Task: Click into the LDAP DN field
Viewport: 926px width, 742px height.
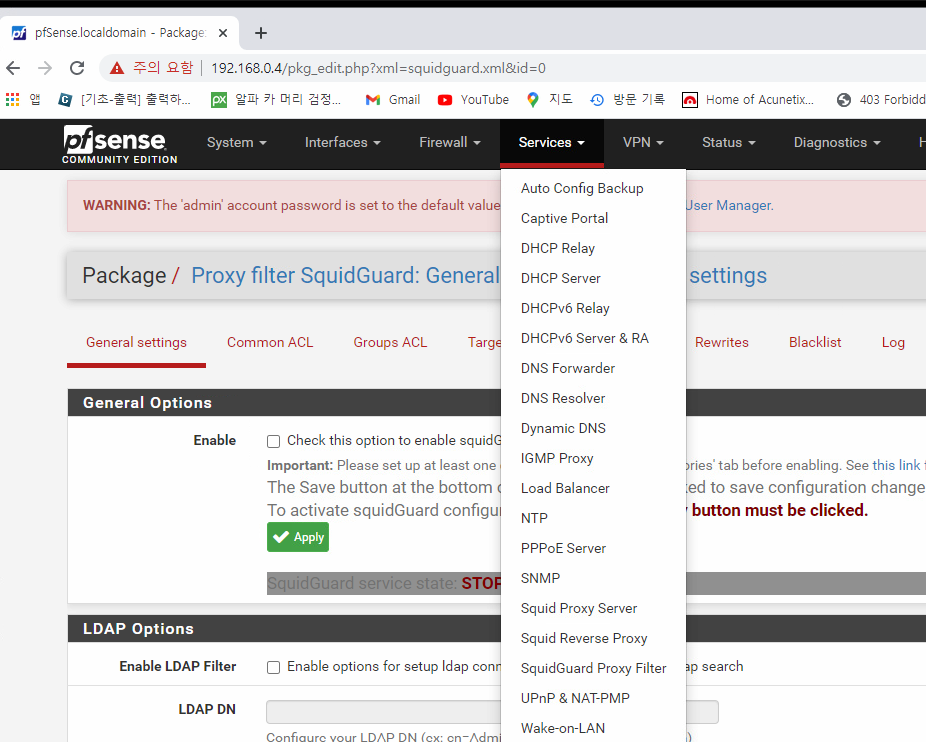Action: point(493,712)
